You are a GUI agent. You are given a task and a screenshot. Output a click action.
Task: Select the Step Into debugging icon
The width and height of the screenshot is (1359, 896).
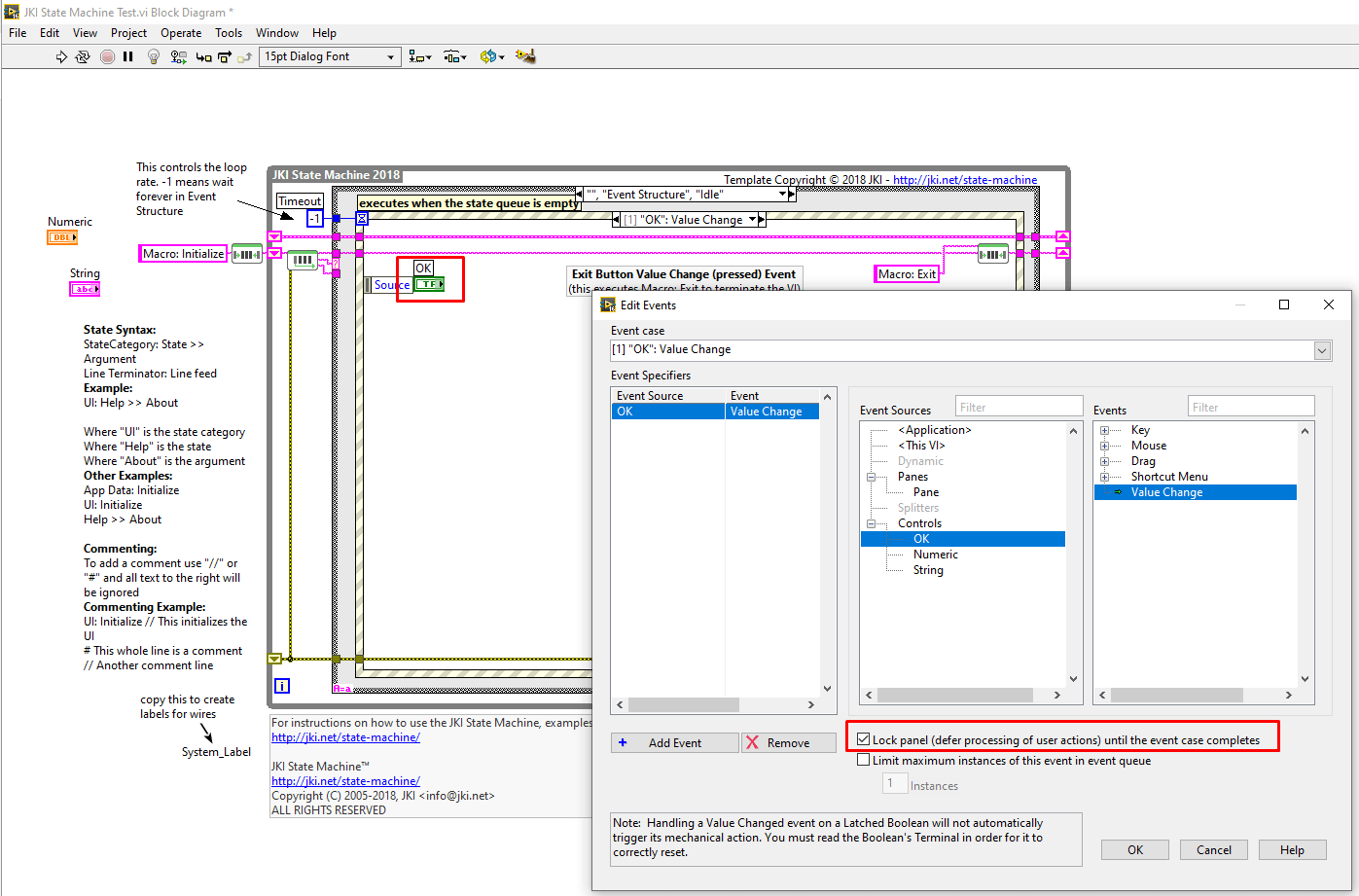click(201, 56)
